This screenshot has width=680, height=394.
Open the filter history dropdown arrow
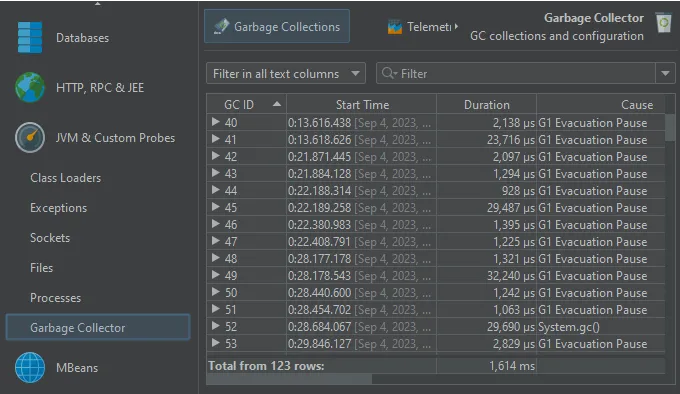pos(665,73)
